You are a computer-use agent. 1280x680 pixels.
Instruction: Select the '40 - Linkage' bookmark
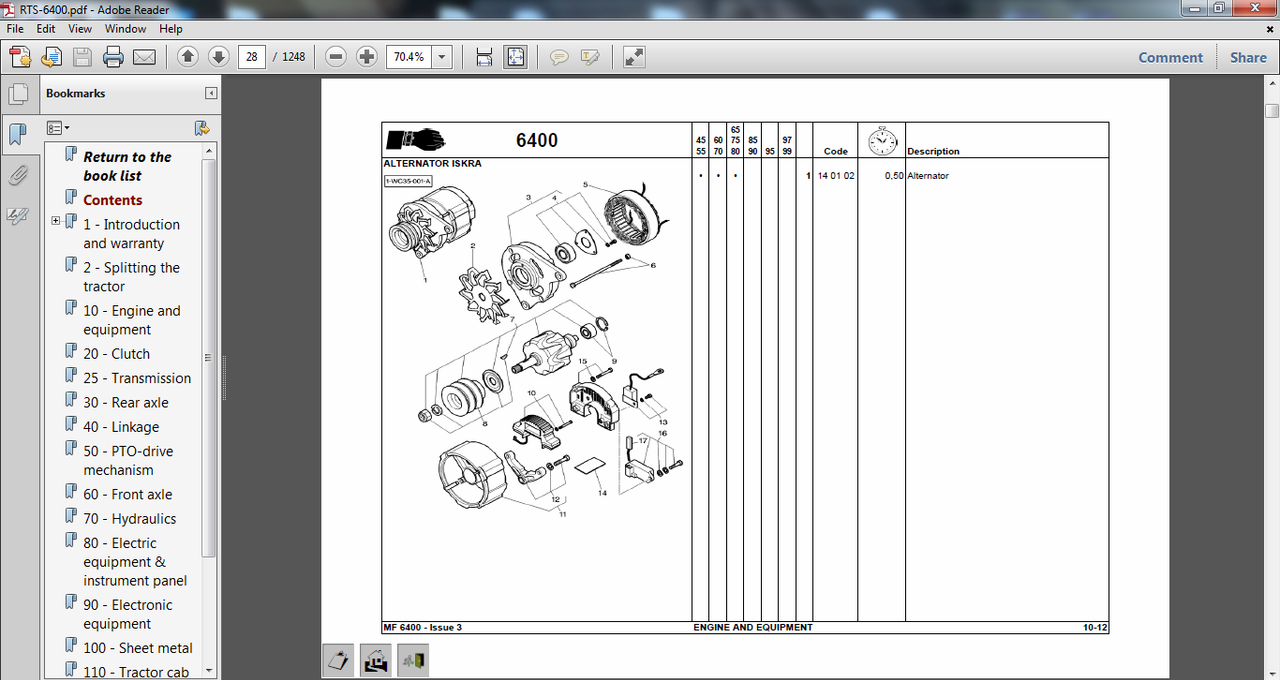(x=121, y=427)
